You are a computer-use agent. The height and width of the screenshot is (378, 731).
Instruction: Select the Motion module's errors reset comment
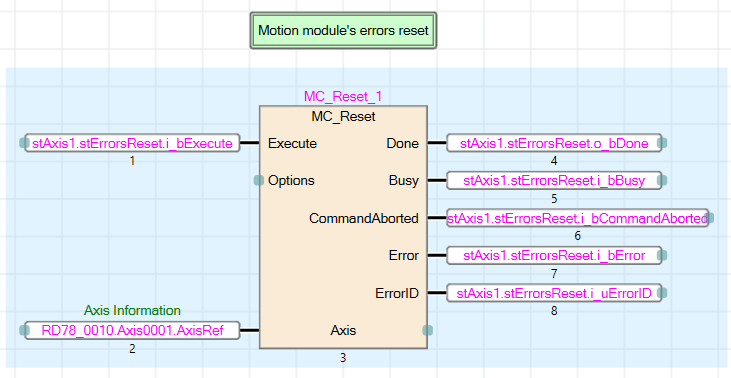tap(343, 30)
